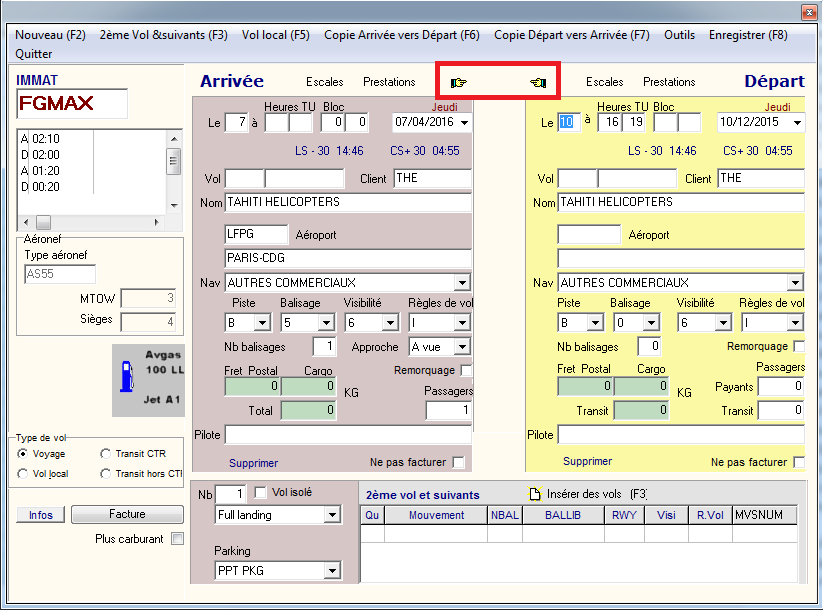This screenshot has width=823, height=610.
Task: Click the Infos button
Action: pos(41,515)
